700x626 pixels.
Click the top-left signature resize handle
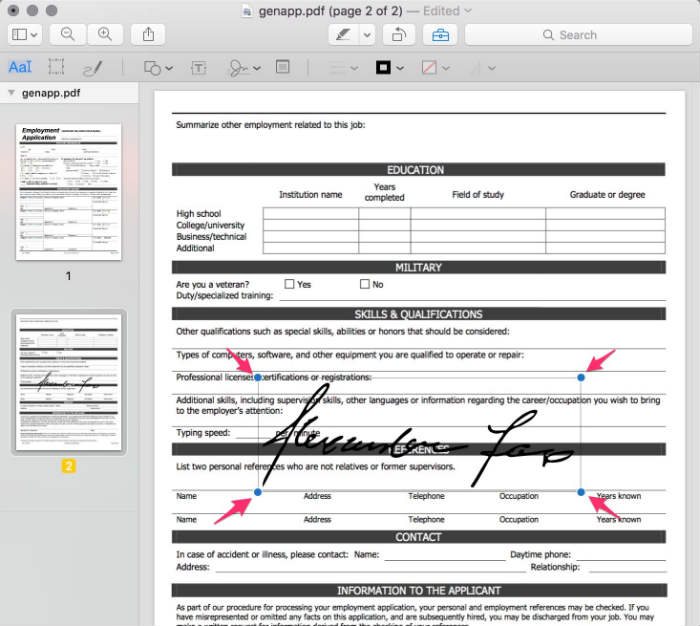coord(258,378)
